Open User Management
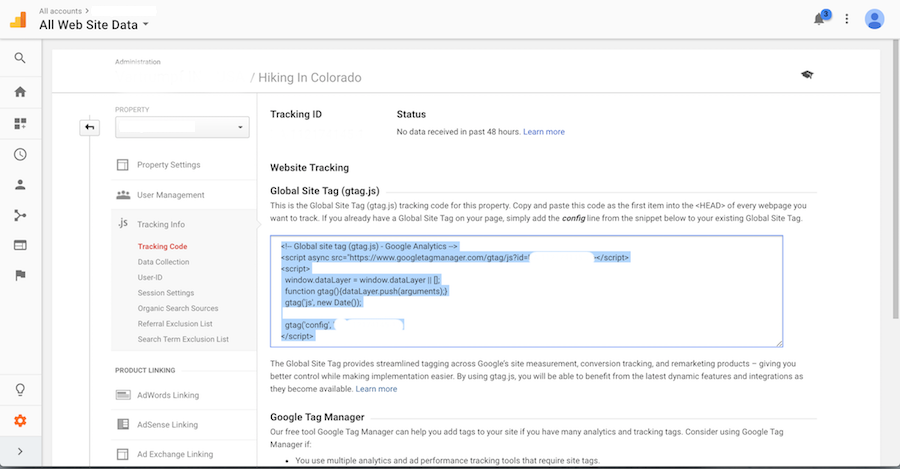The image size is (900, 469). (170, 195)
